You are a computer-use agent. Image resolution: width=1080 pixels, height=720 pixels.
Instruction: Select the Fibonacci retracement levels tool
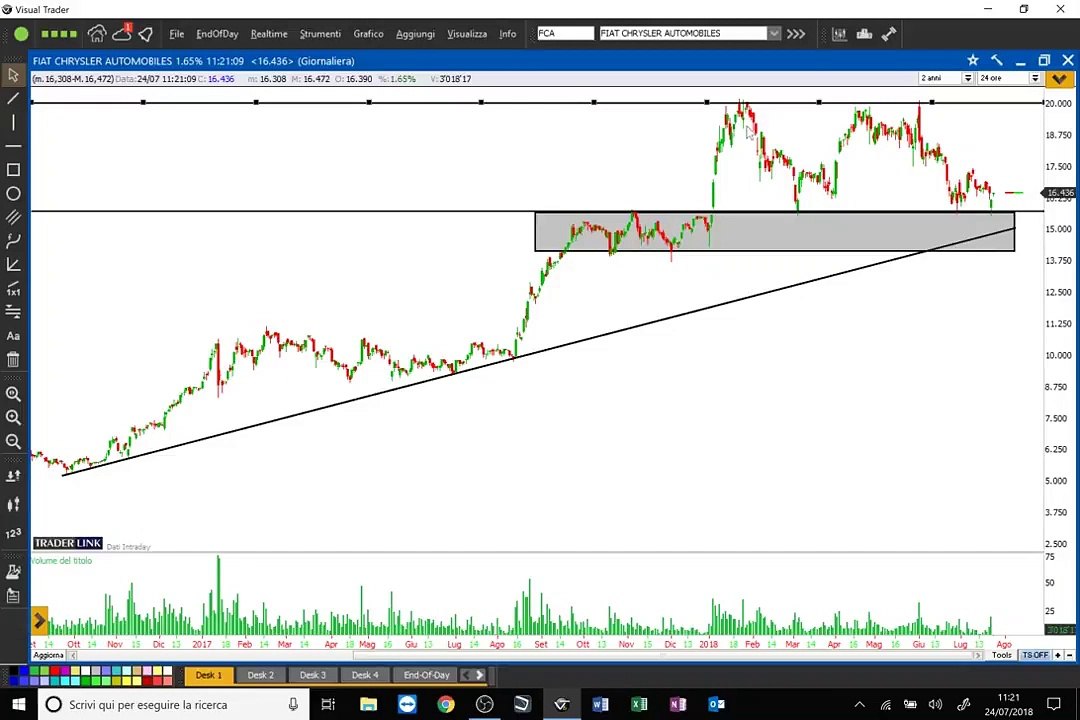pyautogui.click(x=13, y=312)
